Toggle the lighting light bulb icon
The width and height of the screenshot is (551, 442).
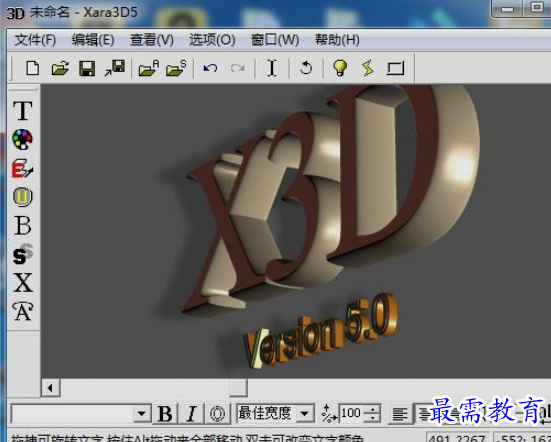340,68
